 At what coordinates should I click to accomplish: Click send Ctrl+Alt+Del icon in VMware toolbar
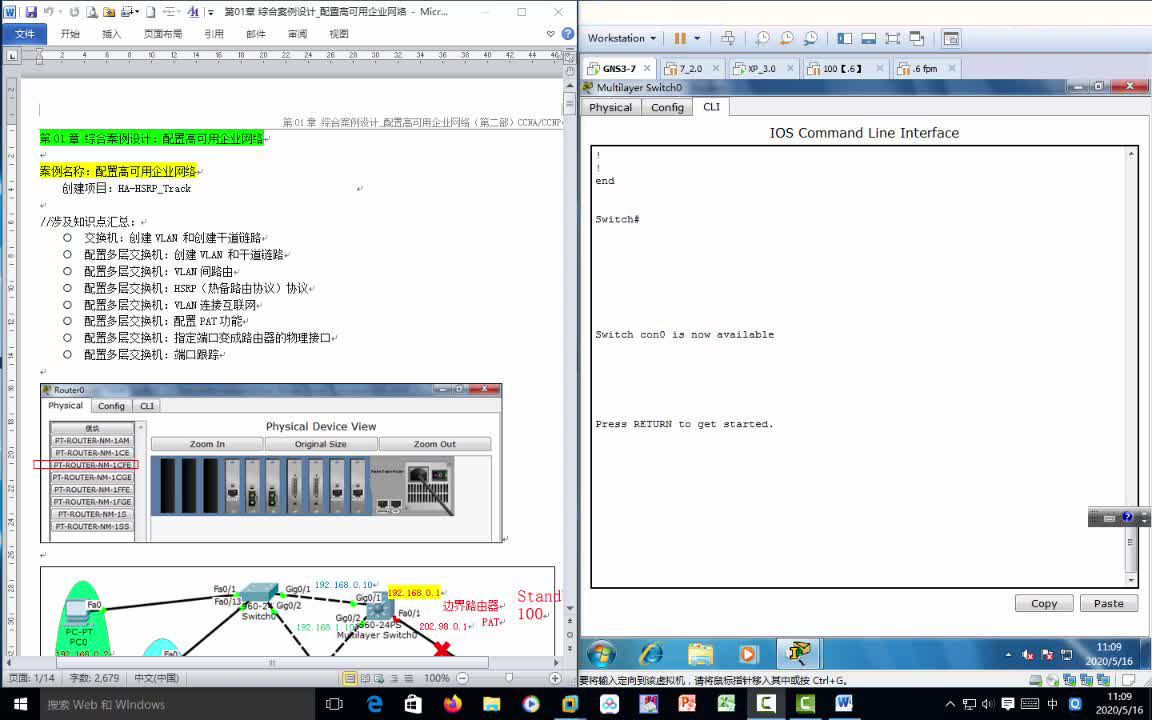(x=728, y=39)
